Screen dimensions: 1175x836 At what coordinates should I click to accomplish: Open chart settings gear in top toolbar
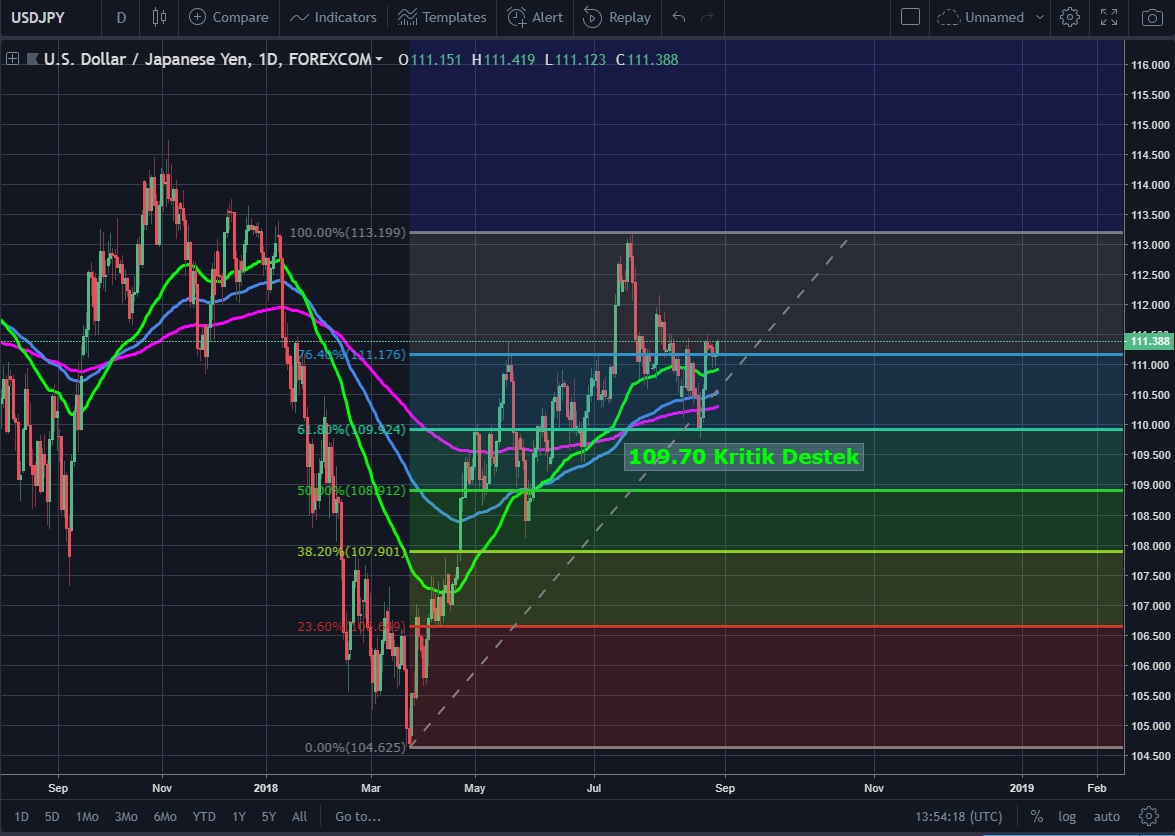pos(1070,17)
